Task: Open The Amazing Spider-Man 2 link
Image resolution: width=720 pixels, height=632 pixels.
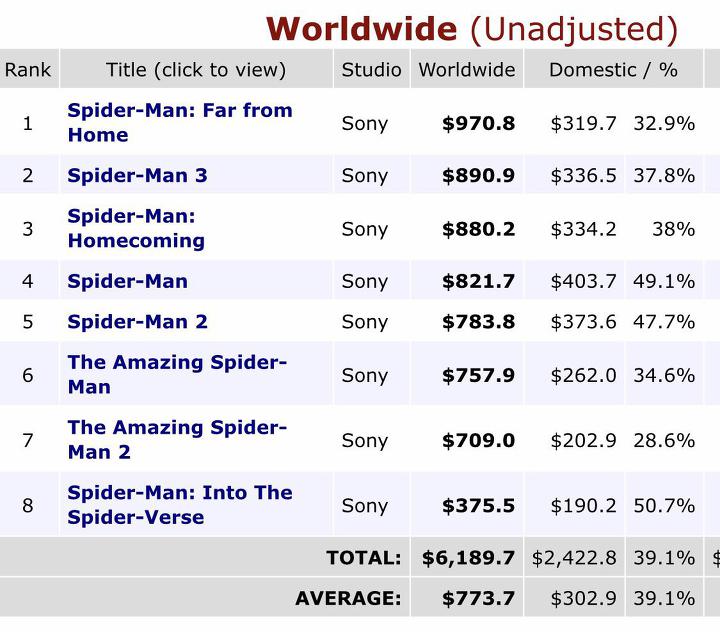Action: [x=176, y=439]
